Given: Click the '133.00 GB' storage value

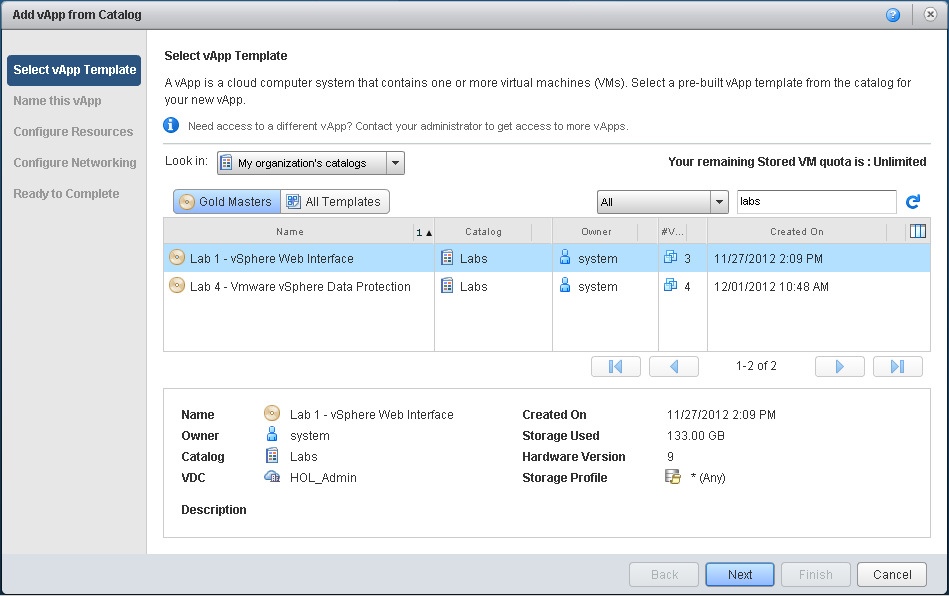Looking at the screenshot, I should [695, 436].
